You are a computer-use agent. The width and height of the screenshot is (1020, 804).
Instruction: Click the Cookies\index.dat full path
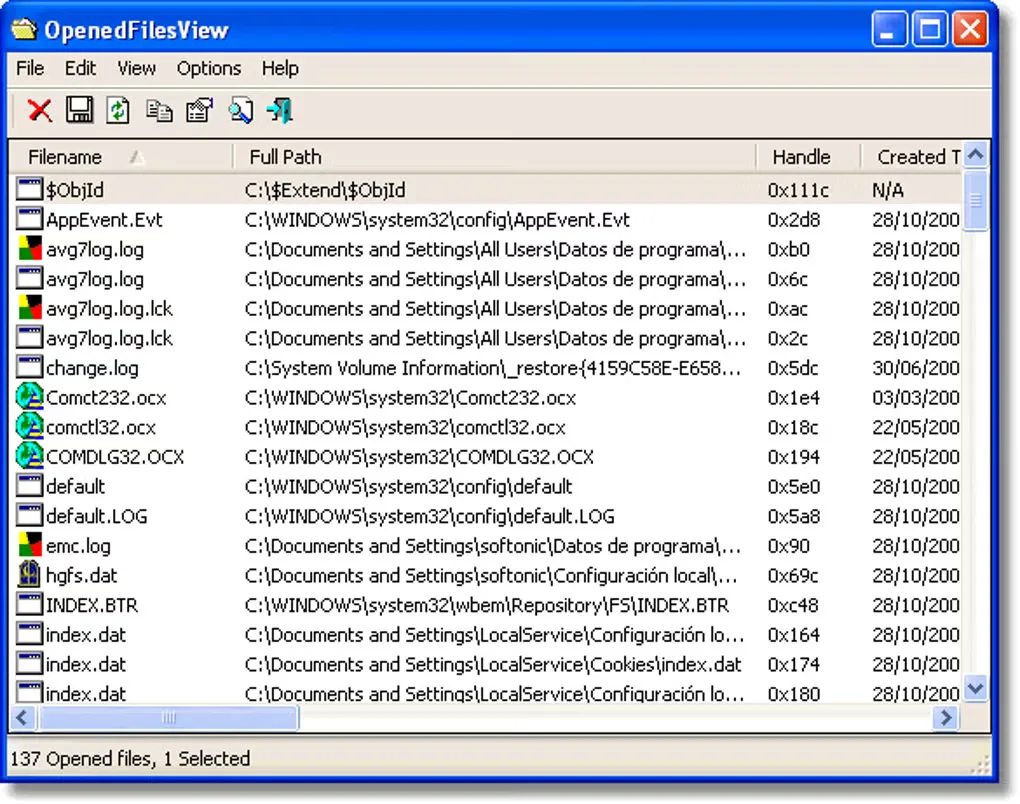click(x=493, y=665)
